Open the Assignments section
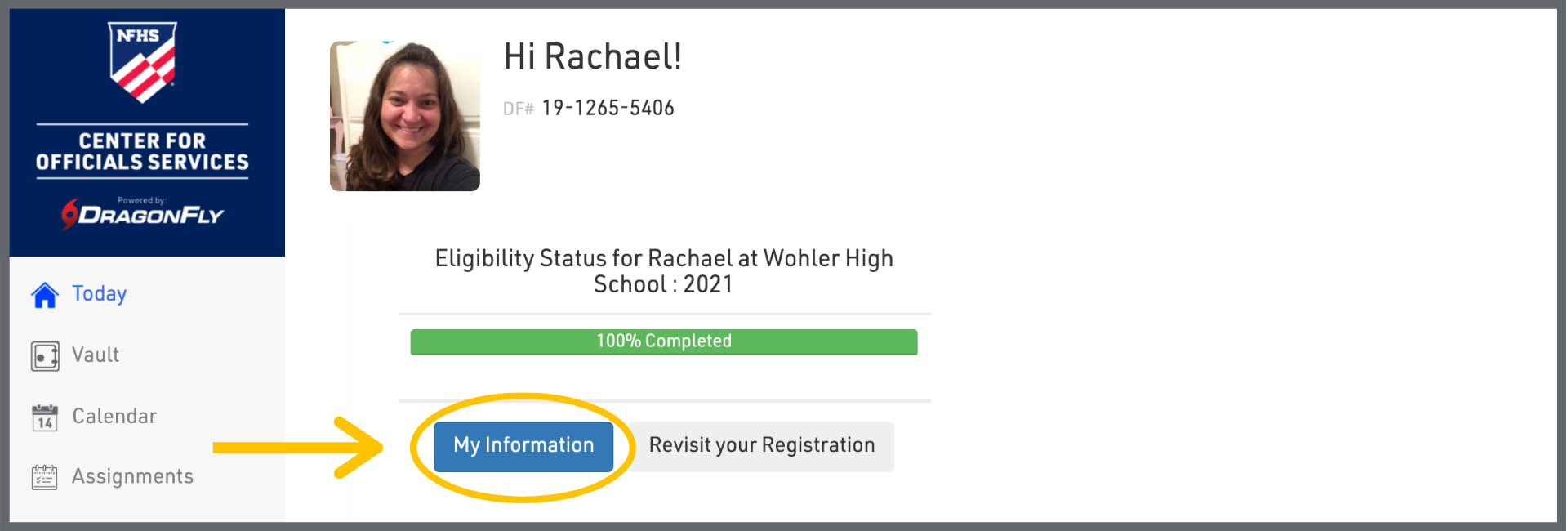1568x531 pixels. point(132,477)
